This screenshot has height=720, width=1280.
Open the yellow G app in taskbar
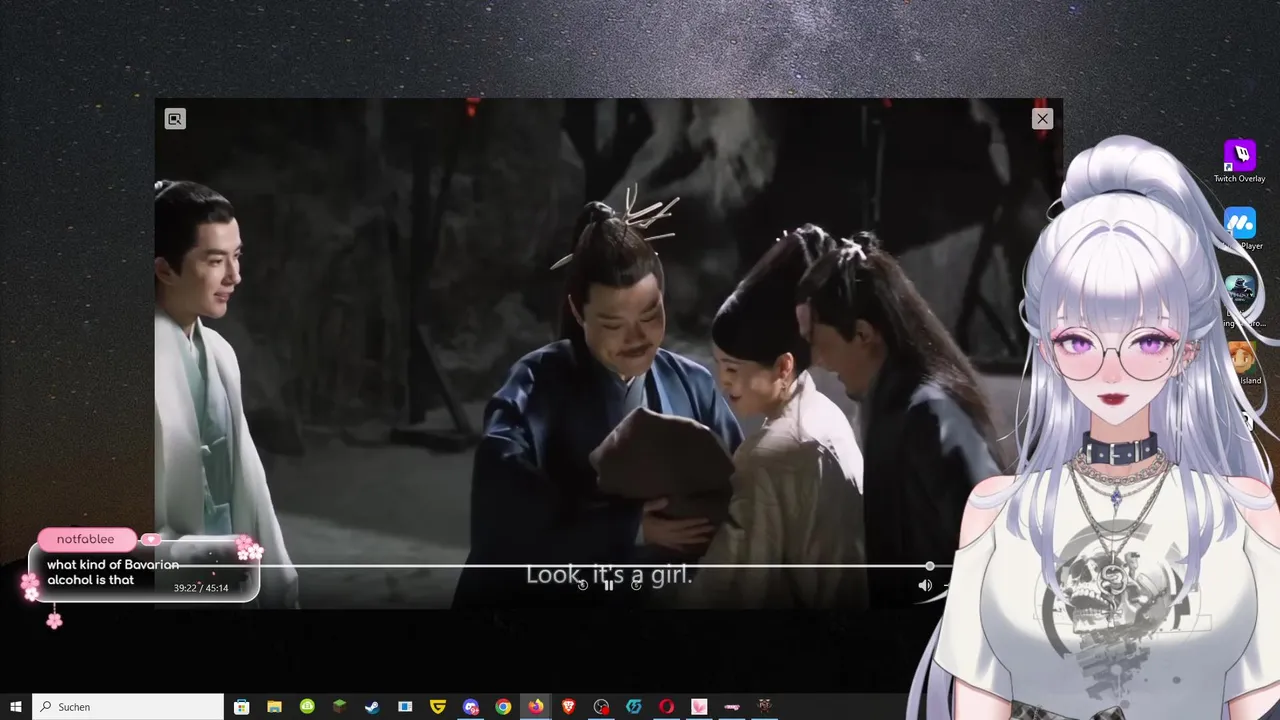[437, 707]
